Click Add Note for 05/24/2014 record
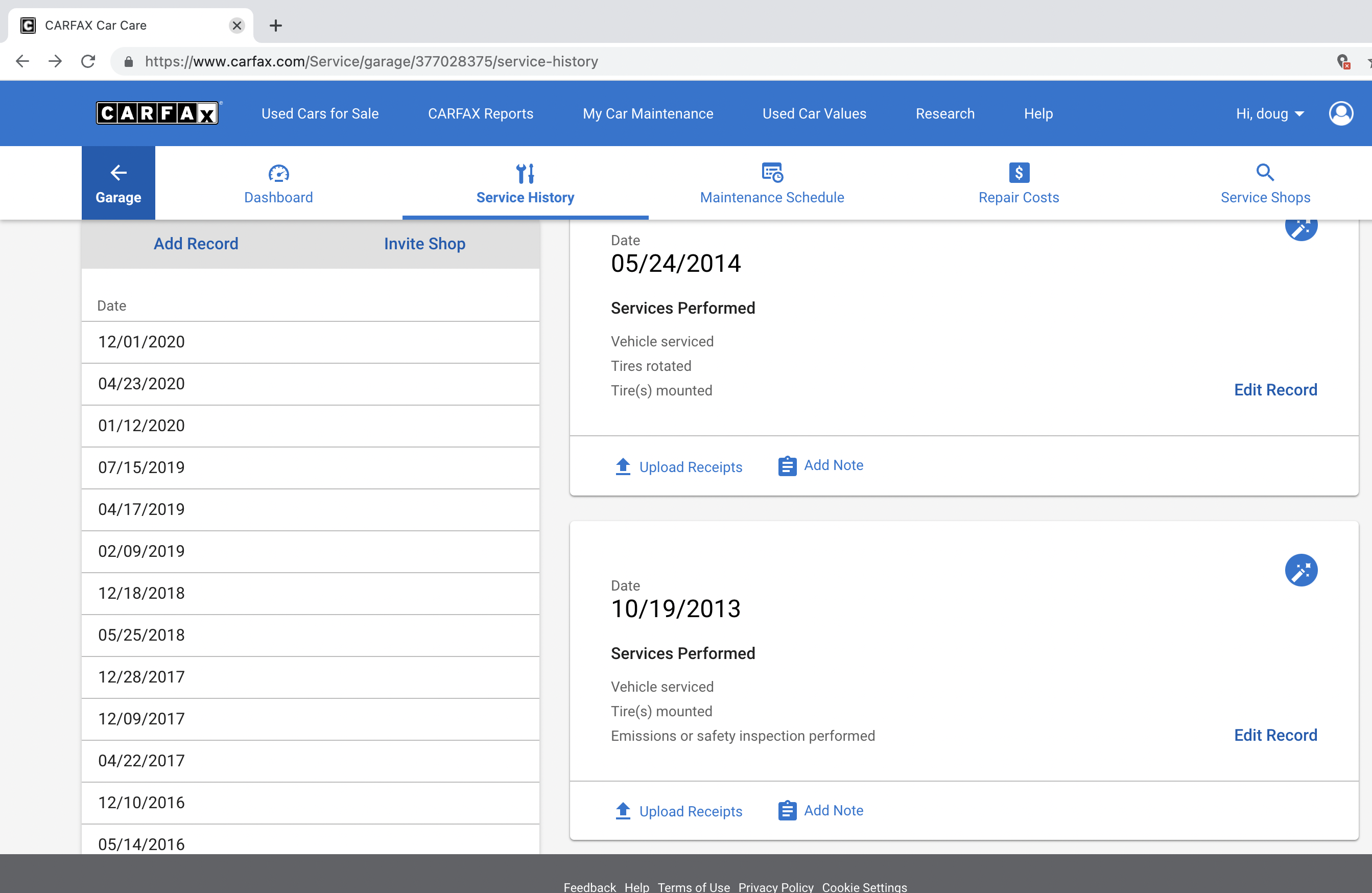Image resolution: width=1372 pixels, height=893 pixels. 821,466
